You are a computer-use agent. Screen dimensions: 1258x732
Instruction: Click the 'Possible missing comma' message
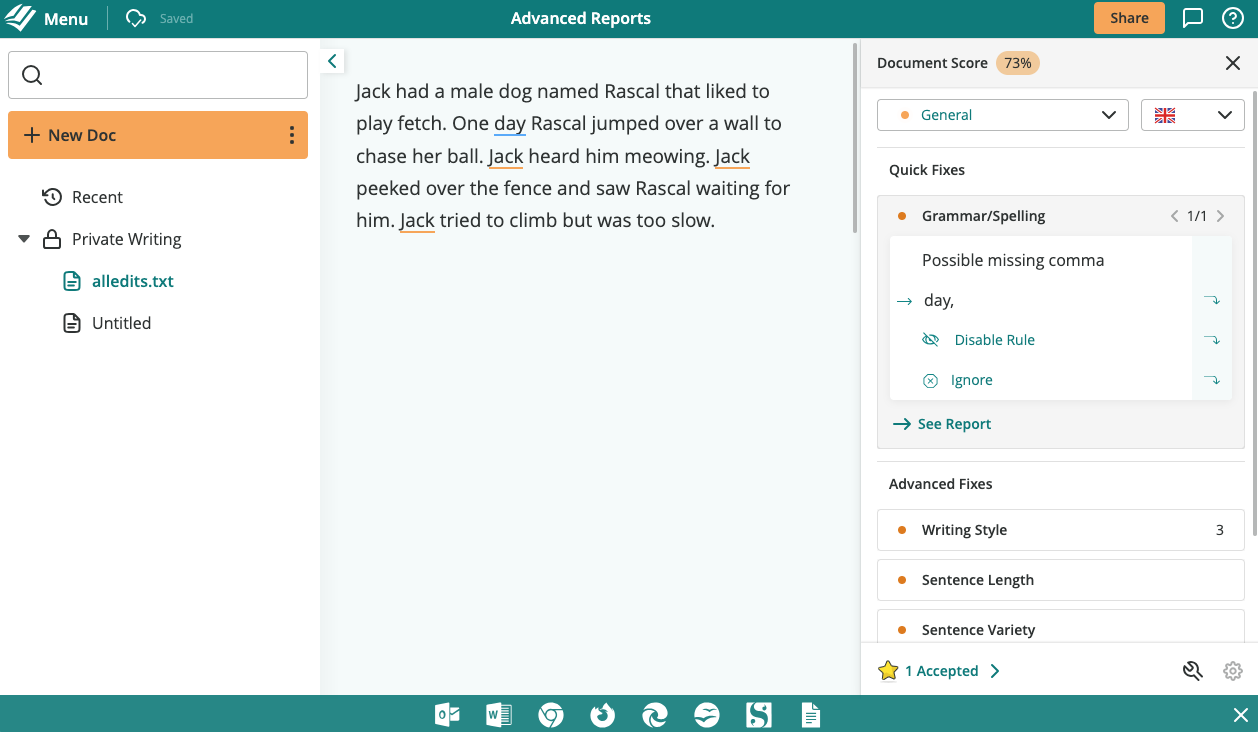click(1013, 260)
